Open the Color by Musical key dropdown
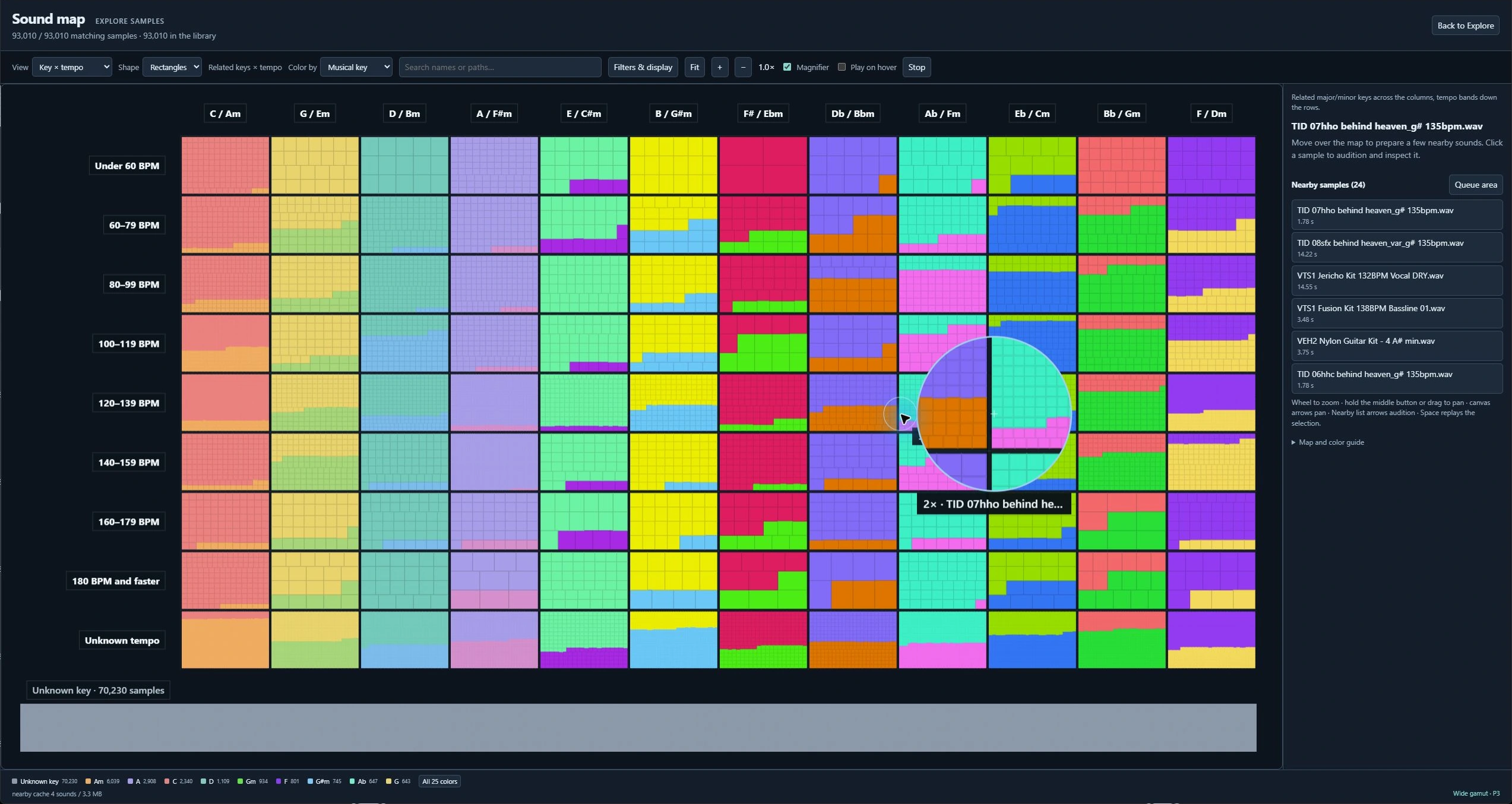Image resolution: width=1512 pixels, height=804 pixels. pos(356,67)
